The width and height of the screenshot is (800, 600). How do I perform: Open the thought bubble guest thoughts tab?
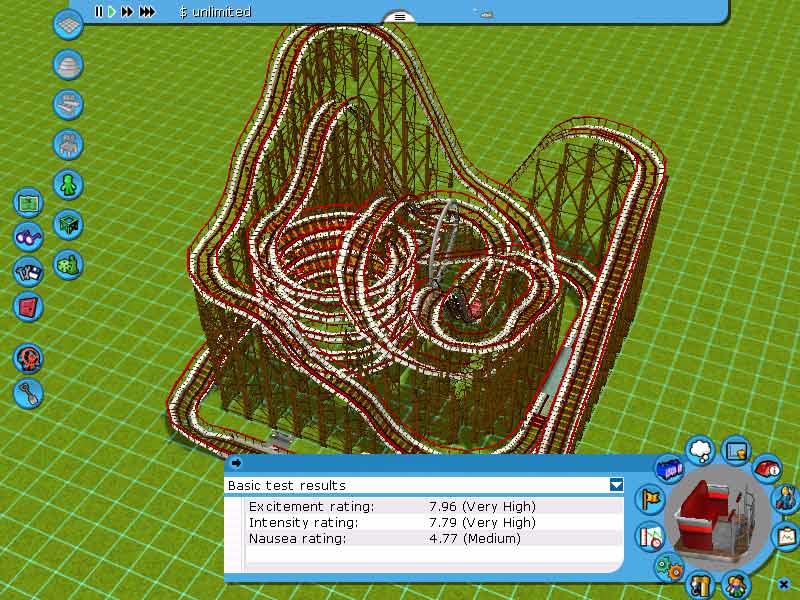(701, 451)
